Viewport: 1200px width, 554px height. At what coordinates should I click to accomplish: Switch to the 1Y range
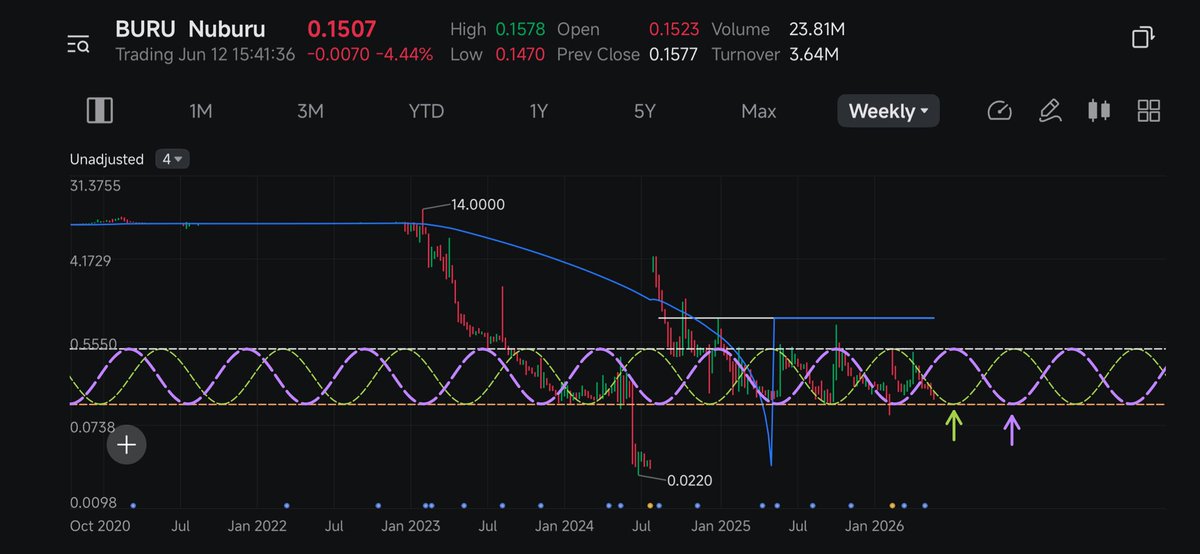539,111
